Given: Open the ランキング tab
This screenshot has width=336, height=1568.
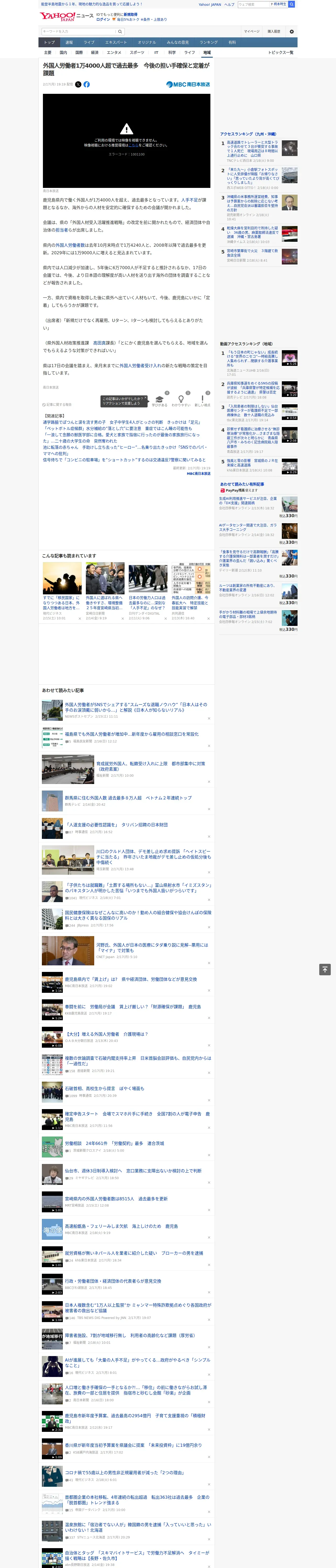Looking at the screenshot, I should [209, 43].
